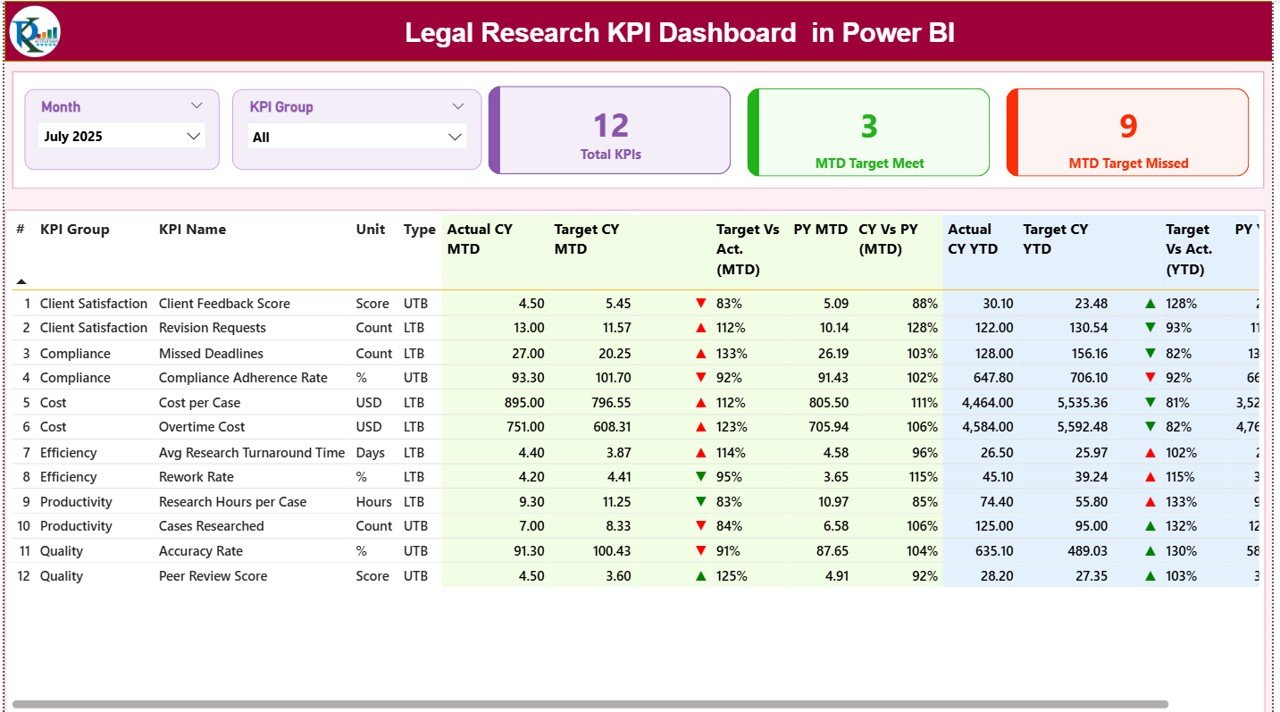Click the red down-triangle beside Client Feedback Score MTD
Image resolution: width=1280 pixels, height=712 pixels.
(701, 303)
